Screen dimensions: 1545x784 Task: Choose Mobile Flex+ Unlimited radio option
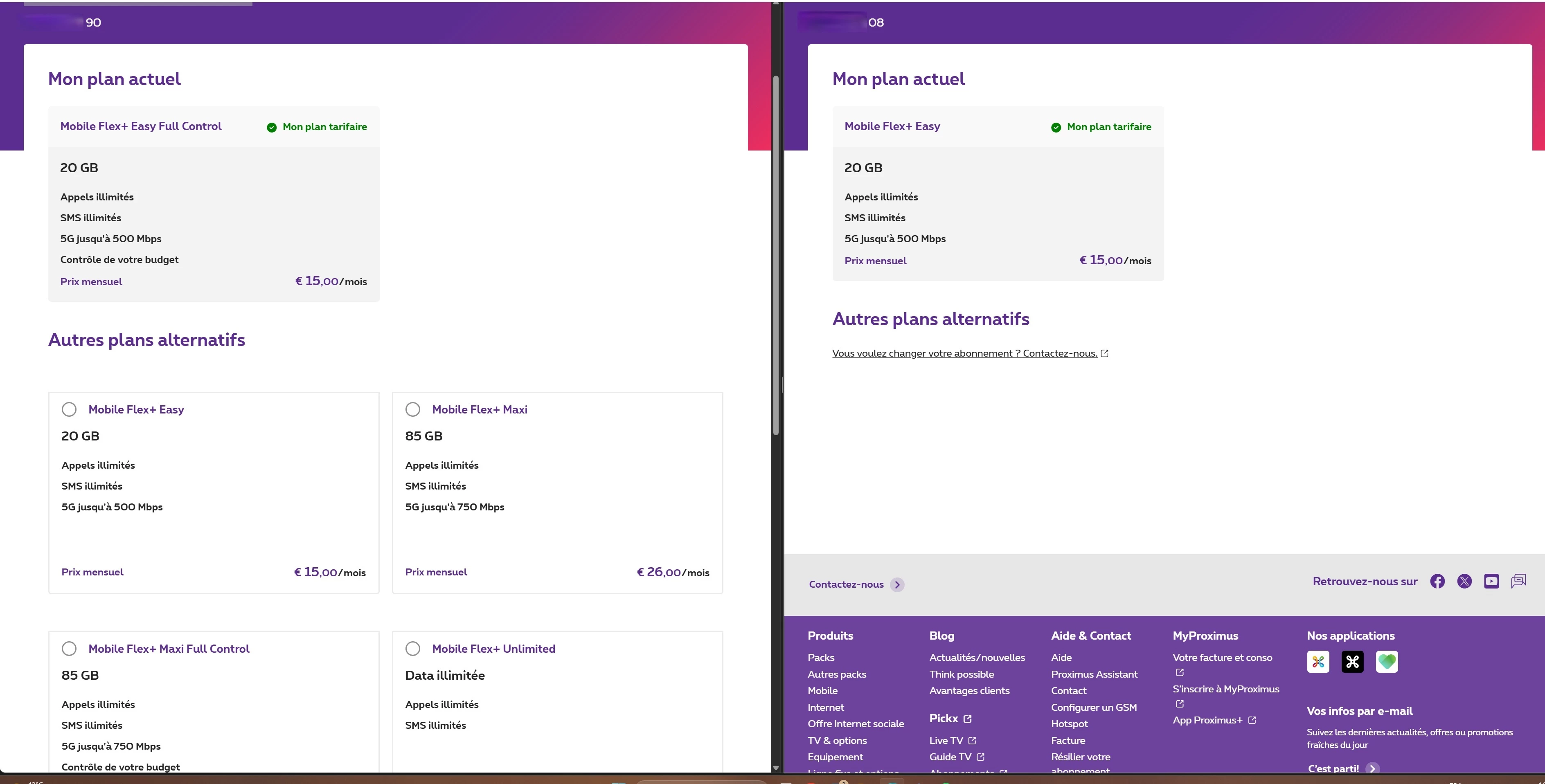click(412, 649)
